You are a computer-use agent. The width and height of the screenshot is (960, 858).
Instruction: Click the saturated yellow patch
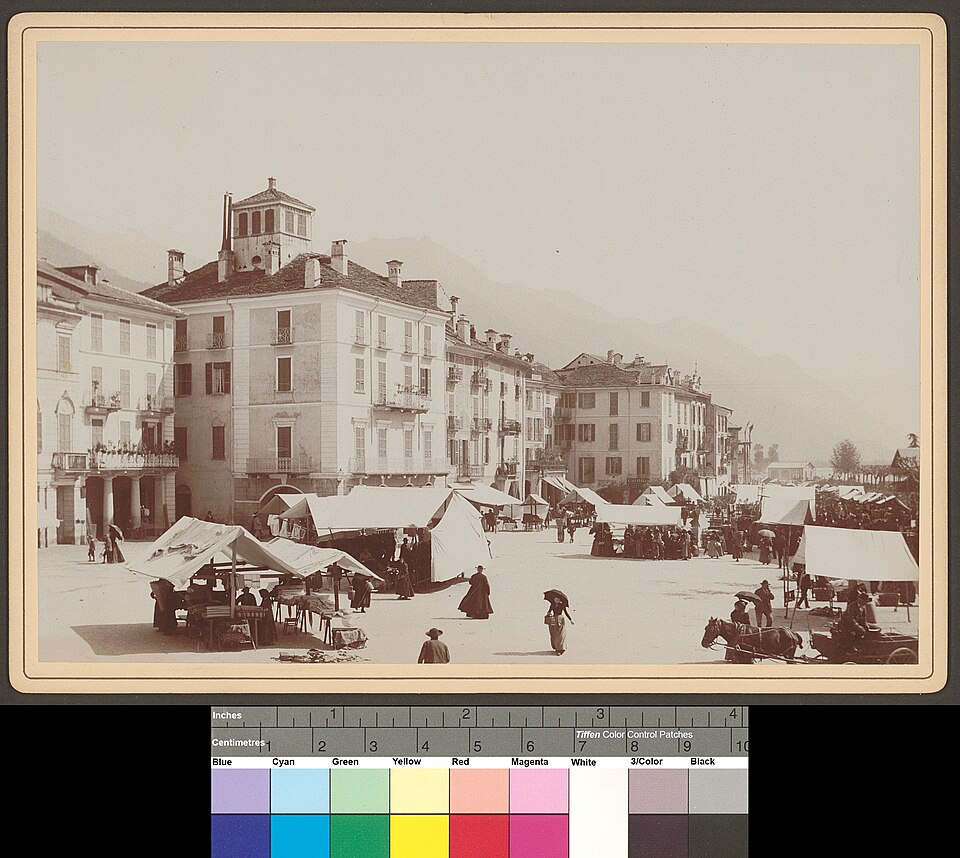pyautogui.click(x=419, y=836)
